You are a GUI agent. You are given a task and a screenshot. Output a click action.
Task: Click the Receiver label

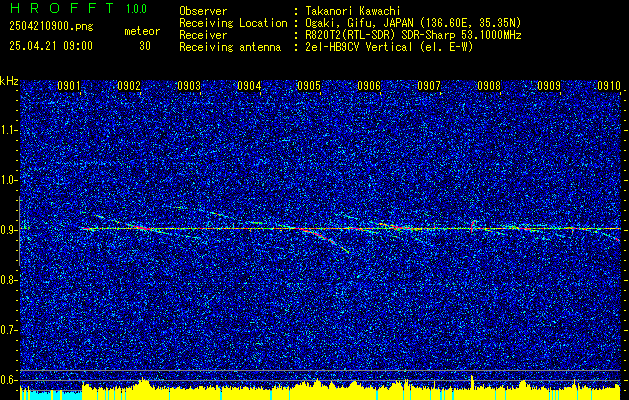pos(203,35)
